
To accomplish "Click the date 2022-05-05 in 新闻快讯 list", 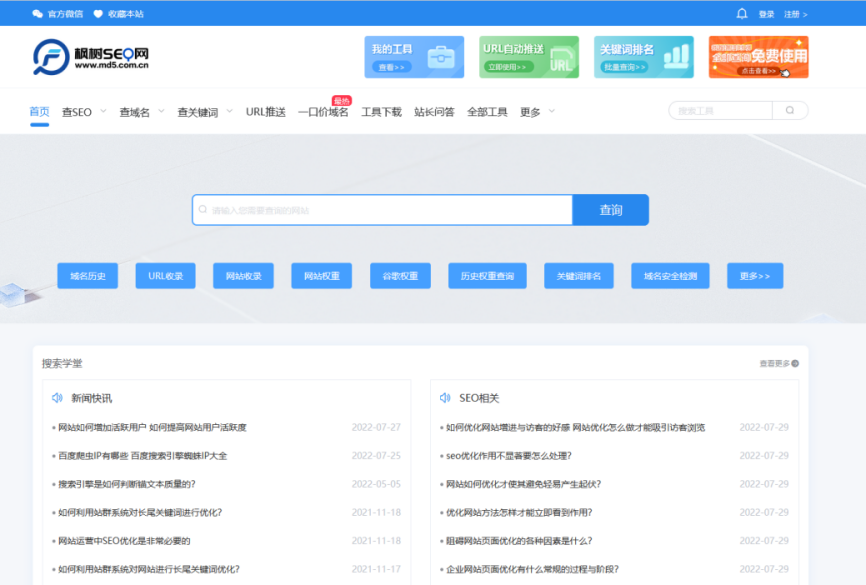I will [376, 484].
